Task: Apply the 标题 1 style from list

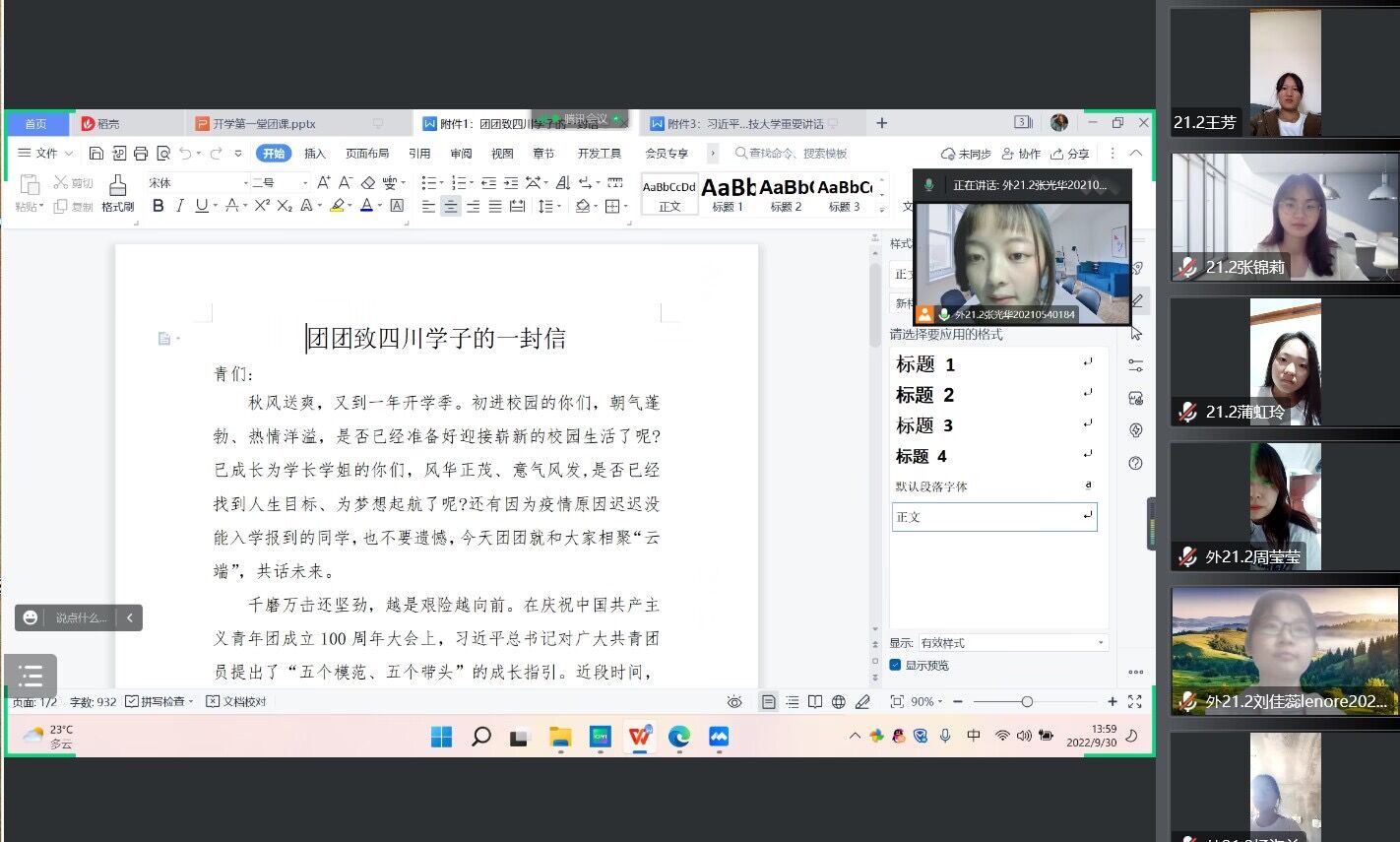Action: pos(925,365)
